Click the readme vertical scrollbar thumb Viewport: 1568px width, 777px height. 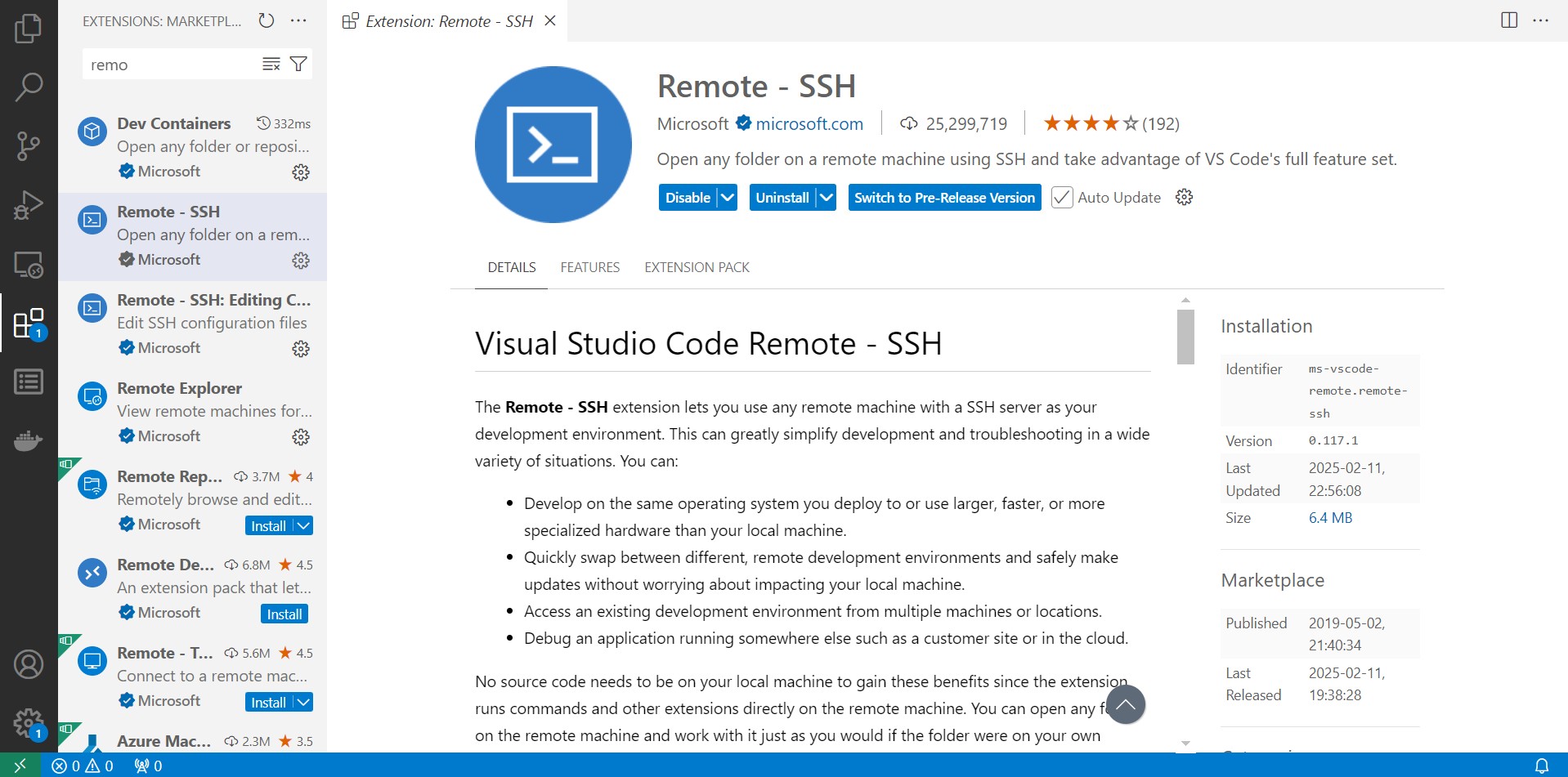coord(1185,337)
